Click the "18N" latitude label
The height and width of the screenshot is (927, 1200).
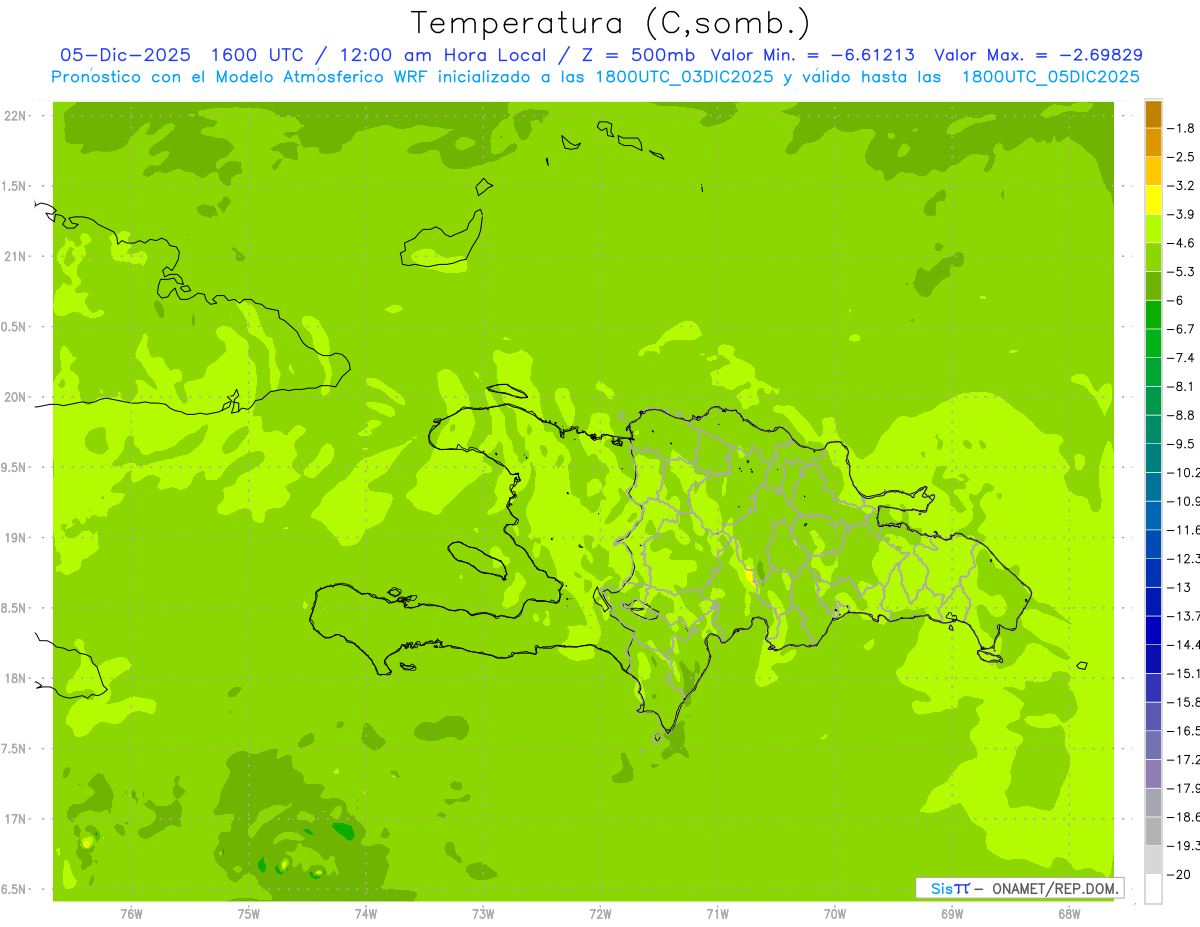[x=15, y=678]
